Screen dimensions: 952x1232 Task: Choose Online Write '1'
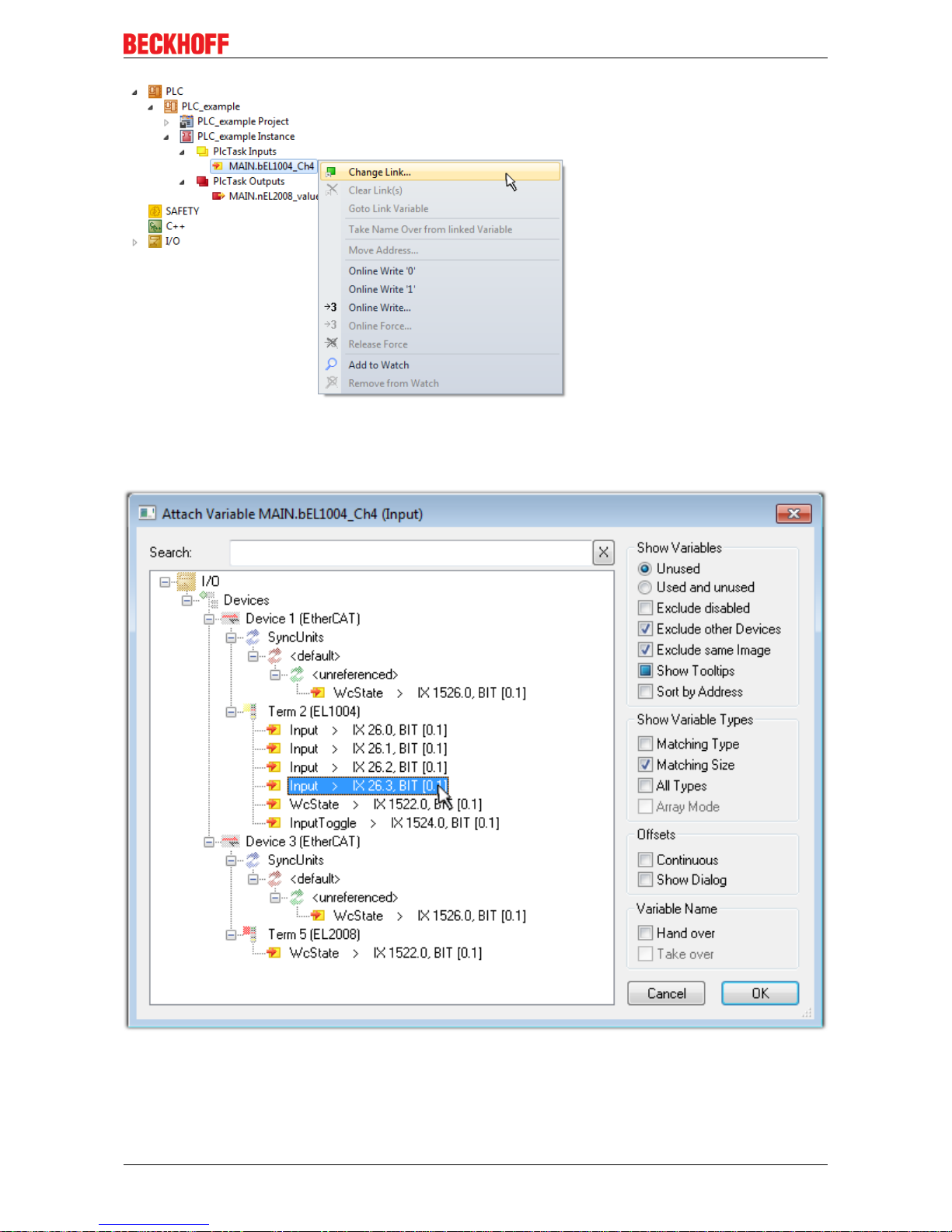tap(441, 289)
